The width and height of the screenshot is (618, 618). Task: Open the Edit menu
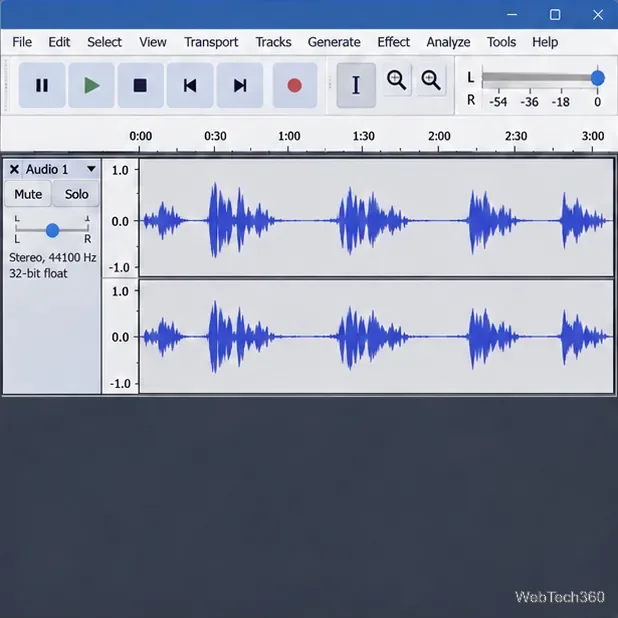(x=59, y=42)
